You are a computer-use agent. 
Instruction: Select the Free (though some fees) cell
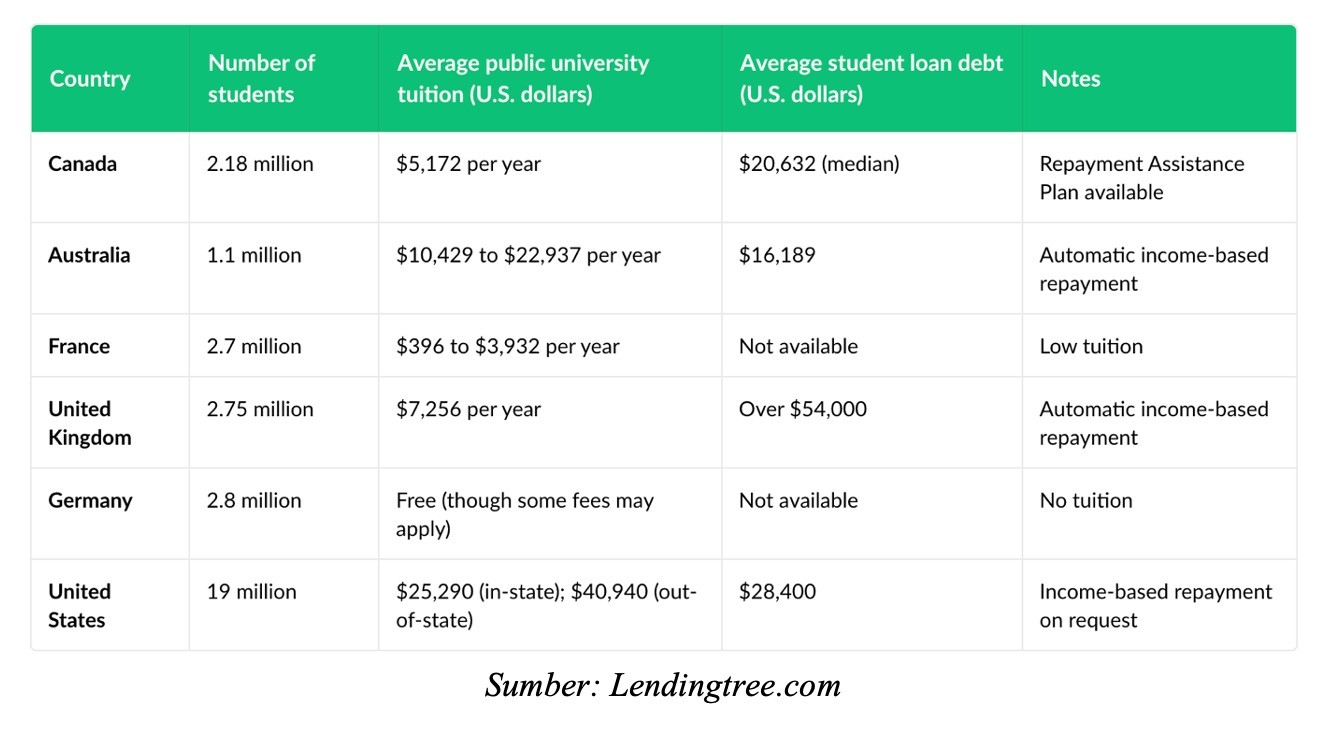[525, 514]
